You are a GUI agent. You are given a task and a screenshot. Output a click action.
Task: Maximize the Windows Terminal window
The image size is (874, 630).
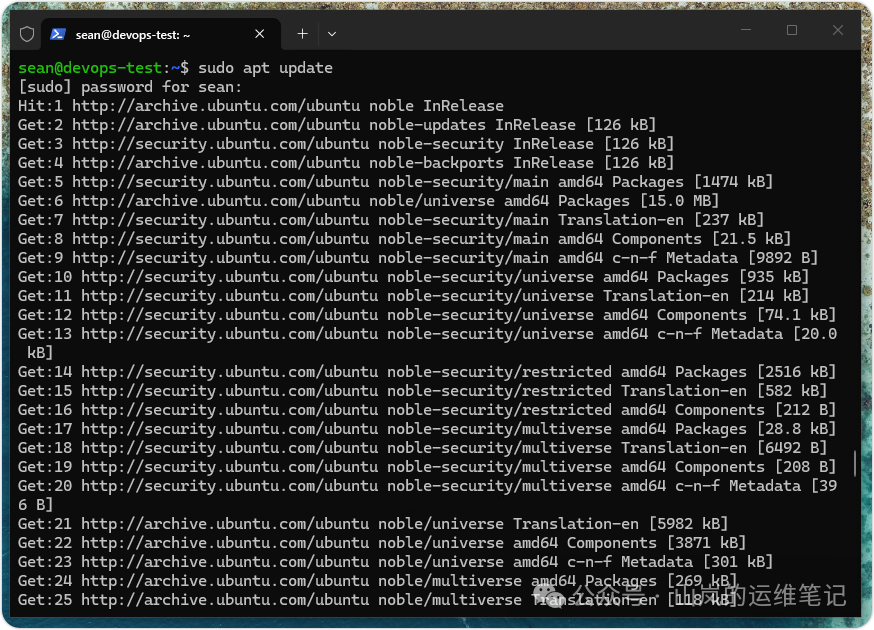click(792, 31)
